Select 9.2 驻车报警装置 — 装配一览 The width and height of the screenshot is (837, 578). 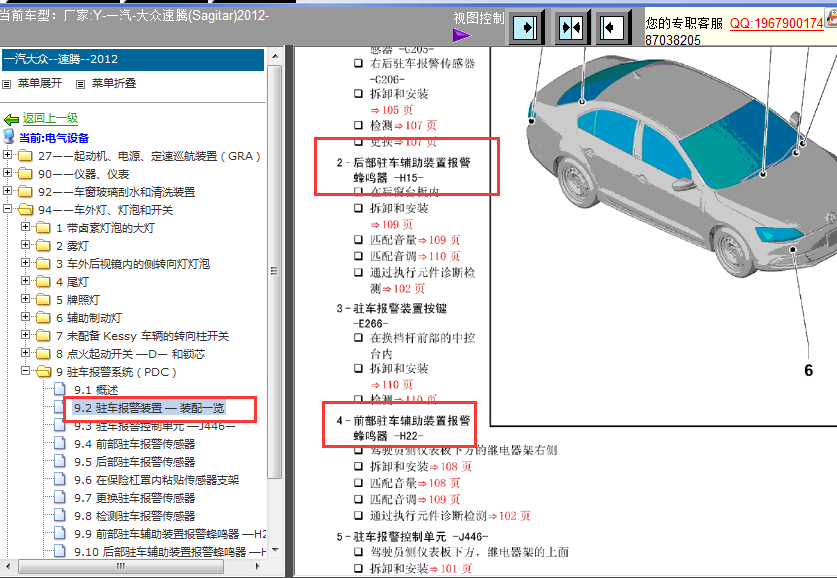(x=149, y=408)
